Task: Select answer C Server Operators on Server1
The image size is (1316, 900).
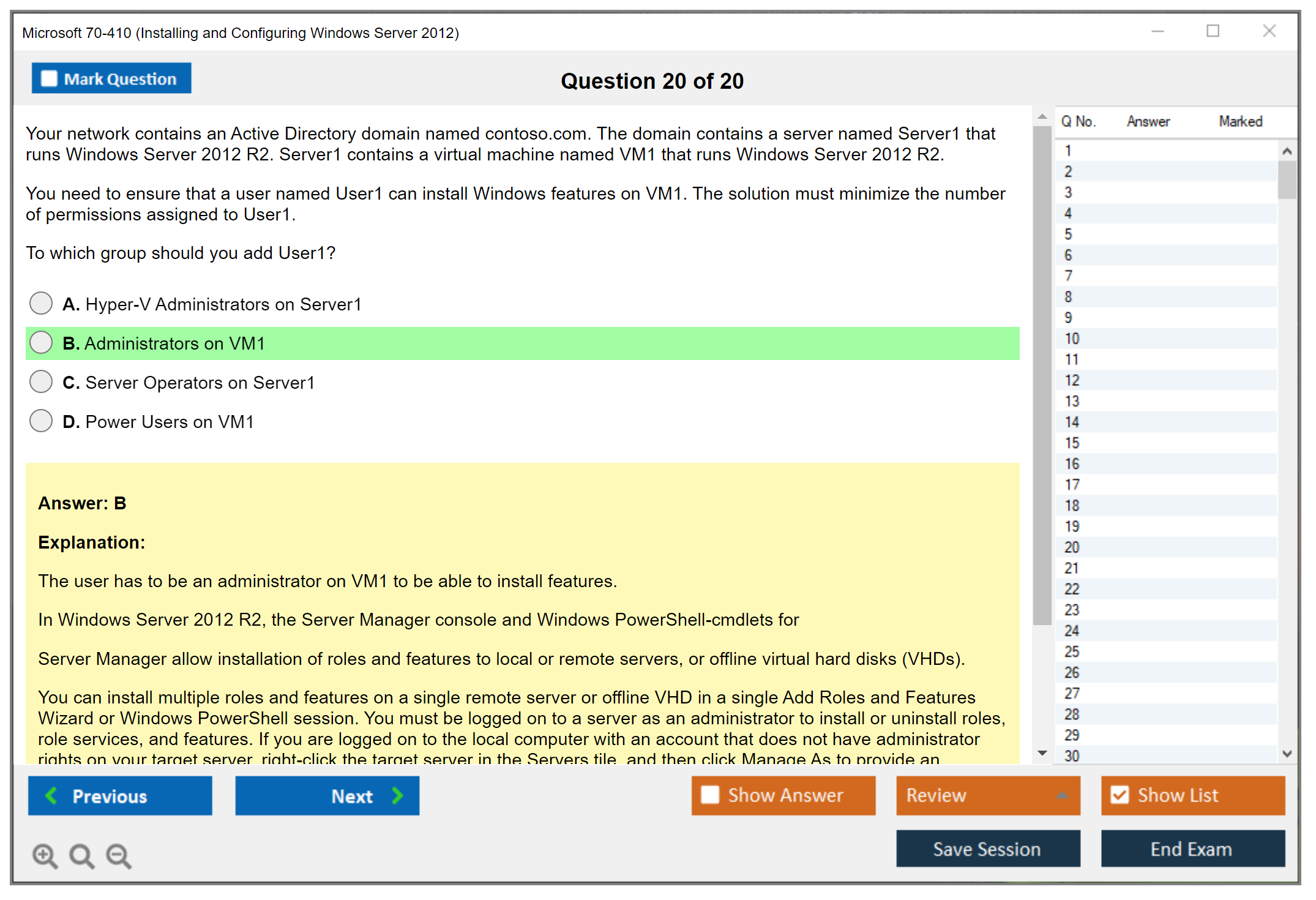Action: point(41,381)
